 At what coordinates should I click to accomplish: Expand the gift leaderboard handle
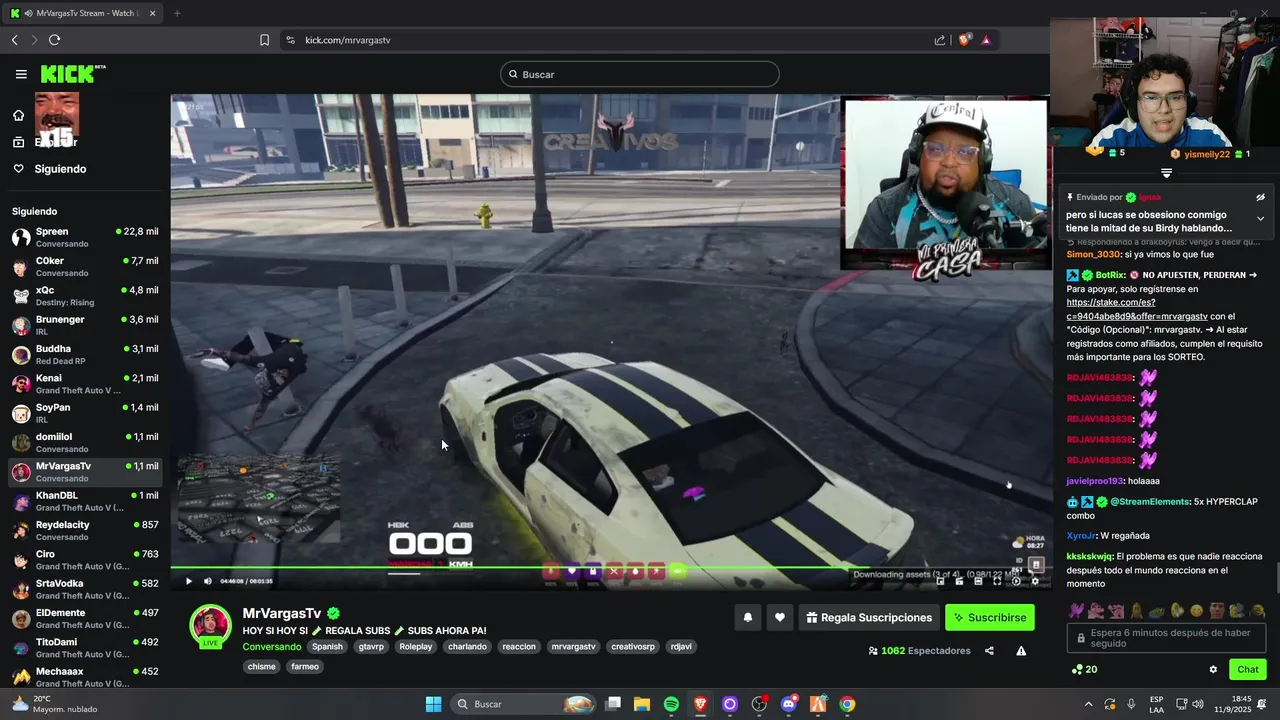(1166, 174)
